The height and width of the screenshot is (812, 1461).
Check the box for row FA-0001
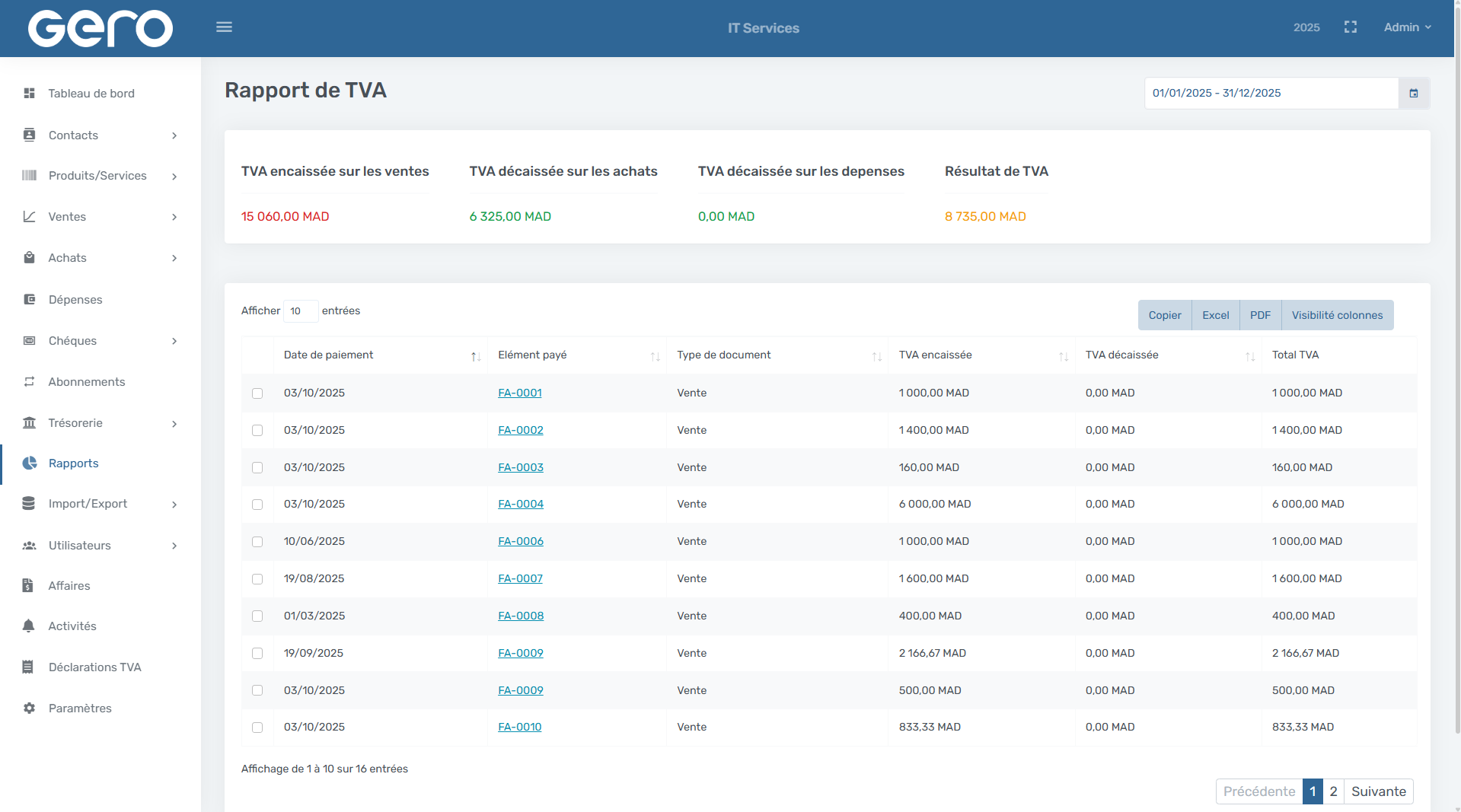[x=257, y=393]
